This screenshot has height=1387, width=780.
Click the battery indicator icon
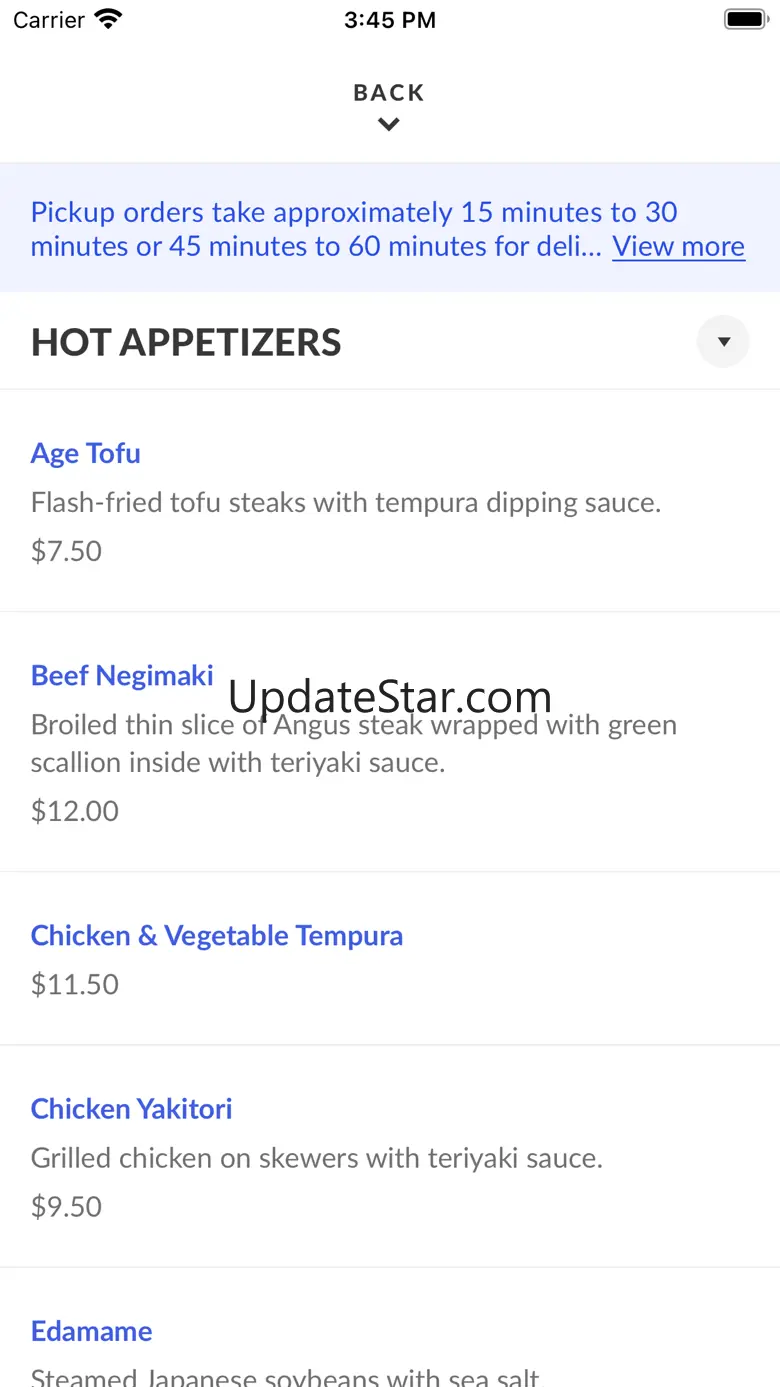[745, 19]
